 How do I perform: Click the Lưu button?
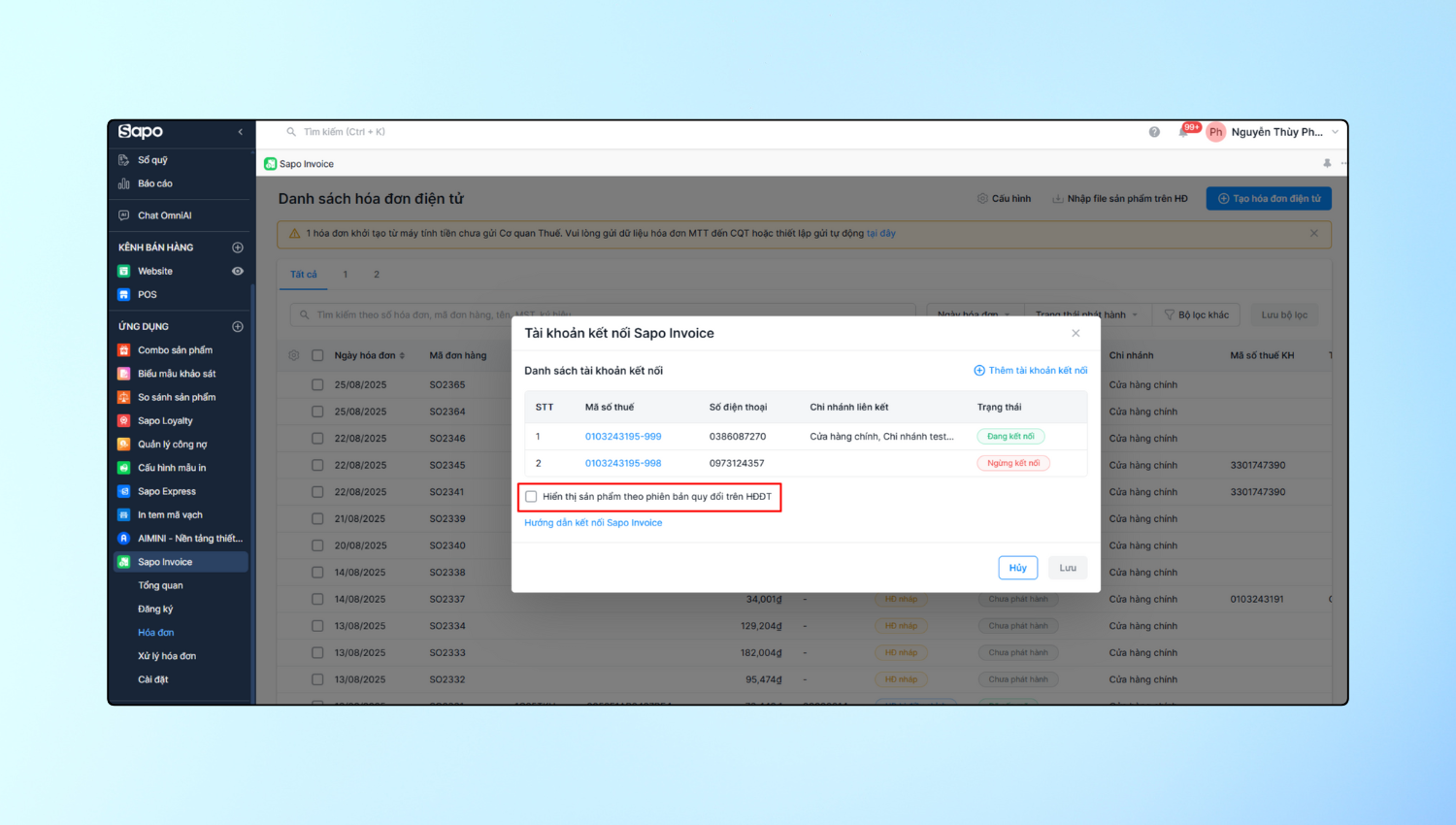pos(1068,568)
